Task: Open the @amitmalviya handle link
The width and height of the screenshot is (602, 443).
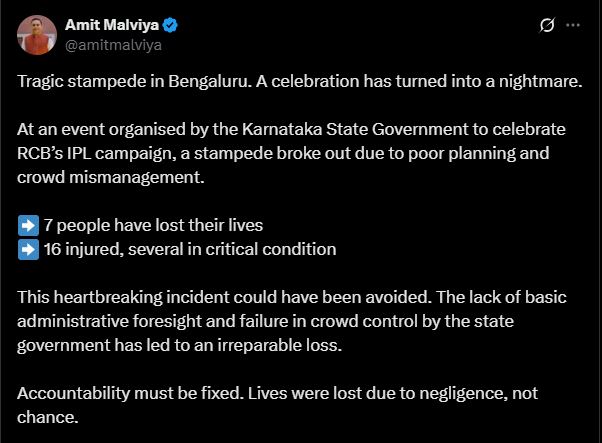Action: 113,44
